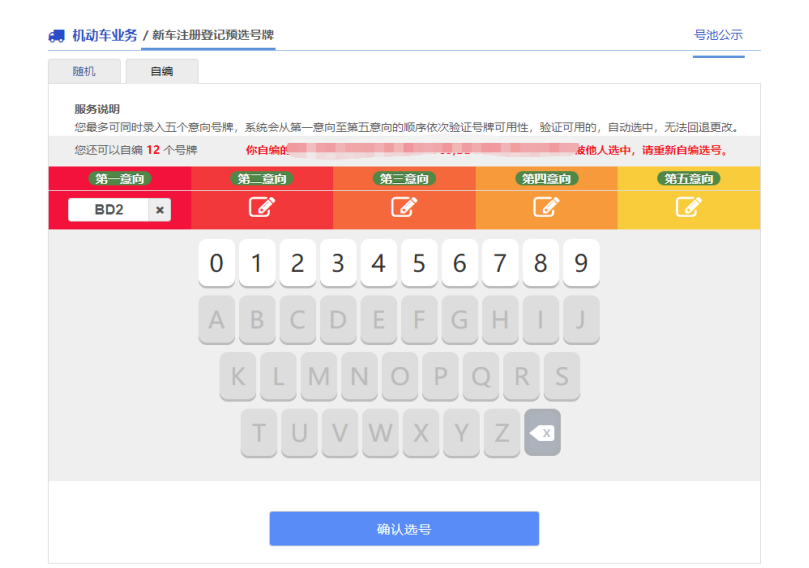The height and width of the screenshot is (568, 809).
Task: Tap letter key F
Action: coord(419,320)
